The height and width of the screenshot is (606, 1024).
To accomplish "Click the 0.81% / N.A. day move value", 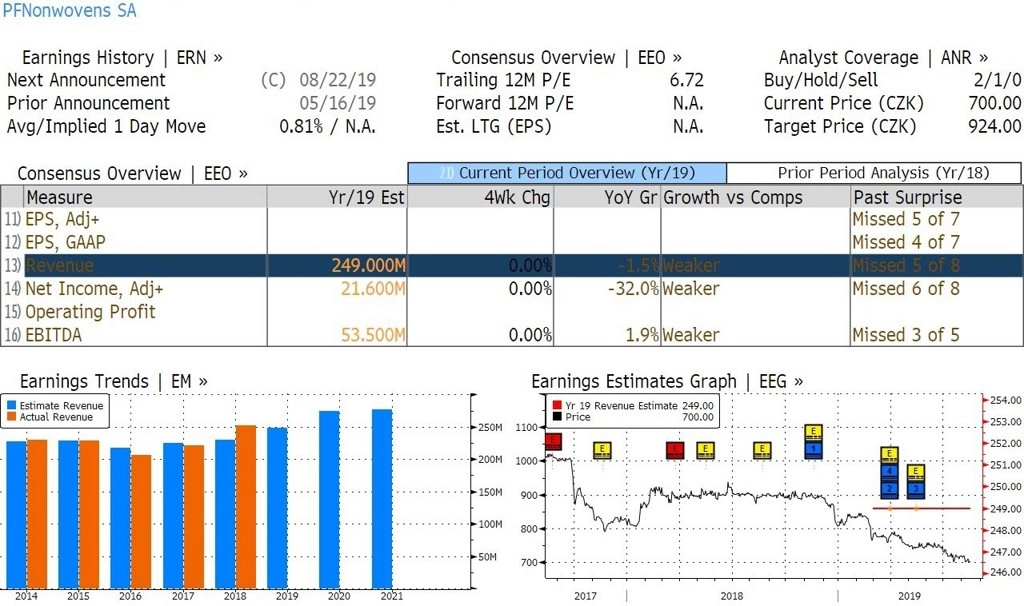I will coord(327,126).
